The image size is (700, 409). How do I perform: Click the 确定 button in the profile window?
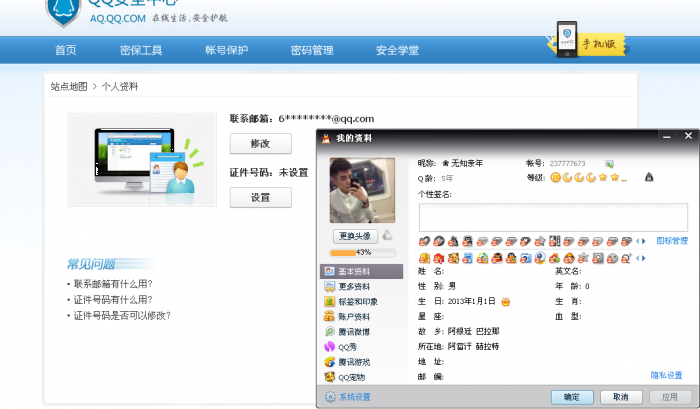coord(572,397)
